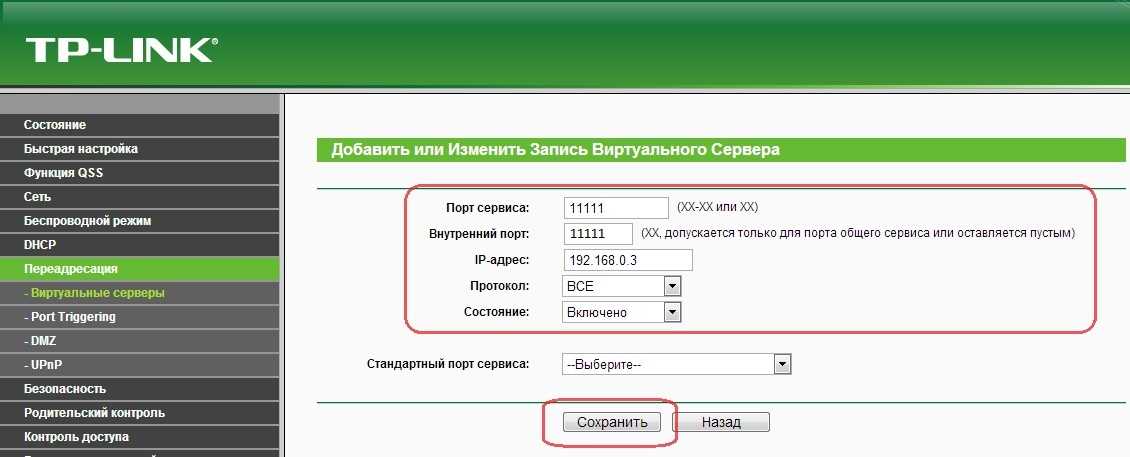Open Быстрая настройка in sidebar
This screenshot has width=1130, height=457.
[x=81, y=149]
